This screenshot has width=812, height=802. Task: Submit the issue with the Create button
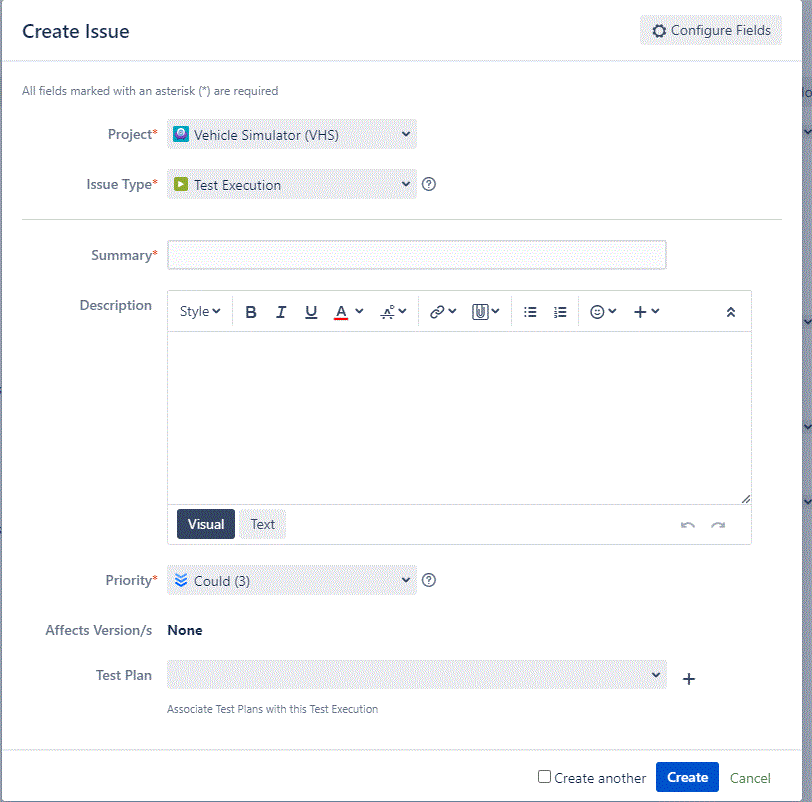tap(687, 777)
